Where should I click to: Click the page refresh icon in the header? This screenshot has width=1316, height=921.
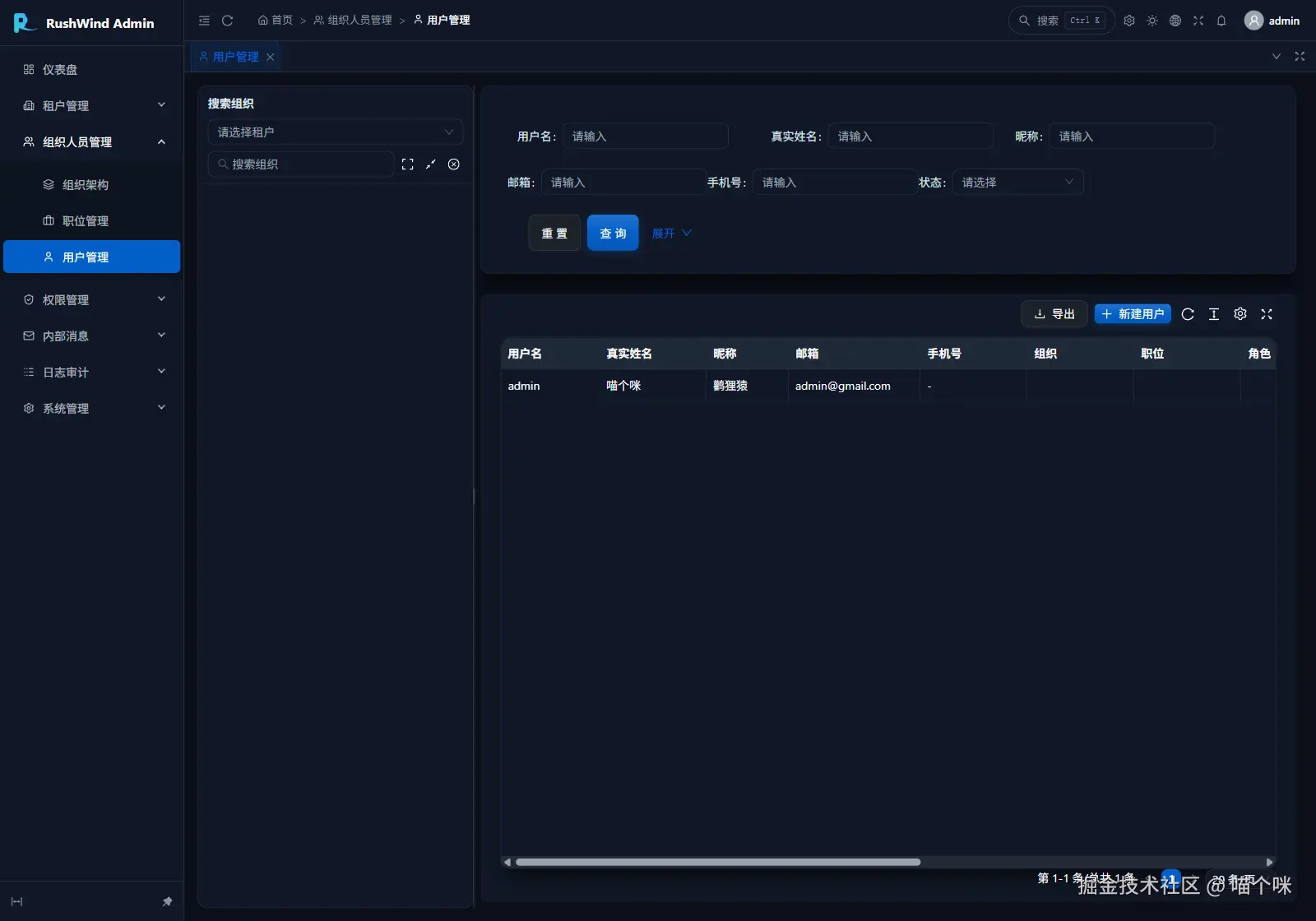pyautogui.click(x=228, y=21)
